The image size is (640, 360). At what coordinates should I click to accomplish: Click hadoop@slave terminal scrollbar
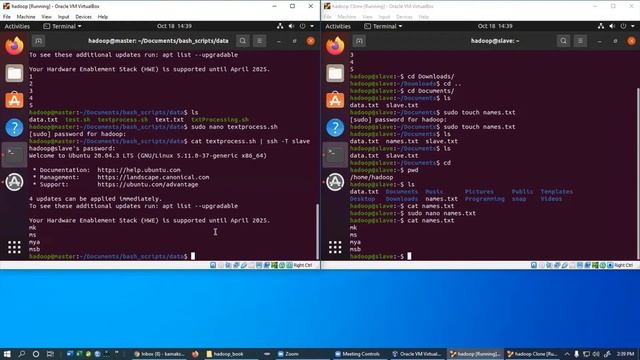click(x=638, y=173)
